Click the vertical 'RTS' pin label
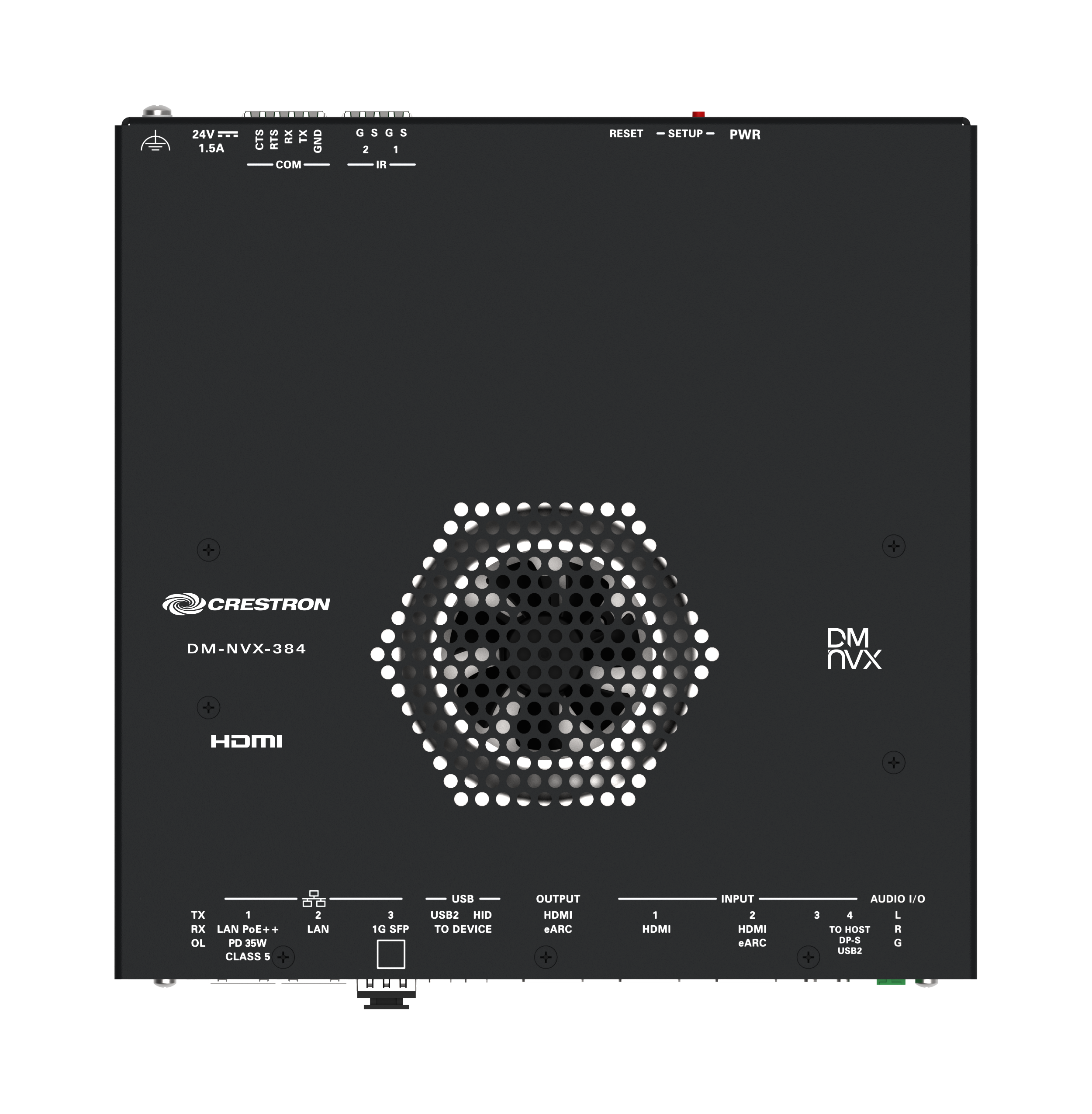 [x=274, y=140]
